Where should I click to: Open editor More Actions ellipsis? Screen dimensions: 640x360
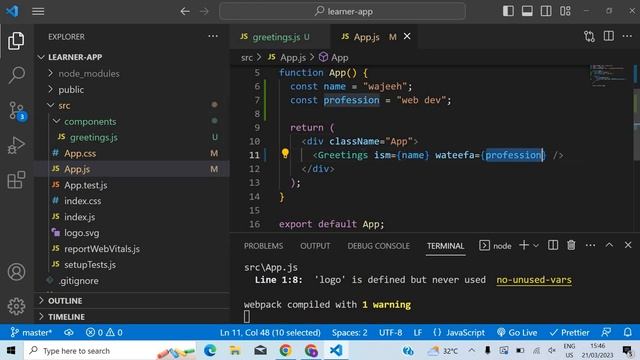point(627,36)
